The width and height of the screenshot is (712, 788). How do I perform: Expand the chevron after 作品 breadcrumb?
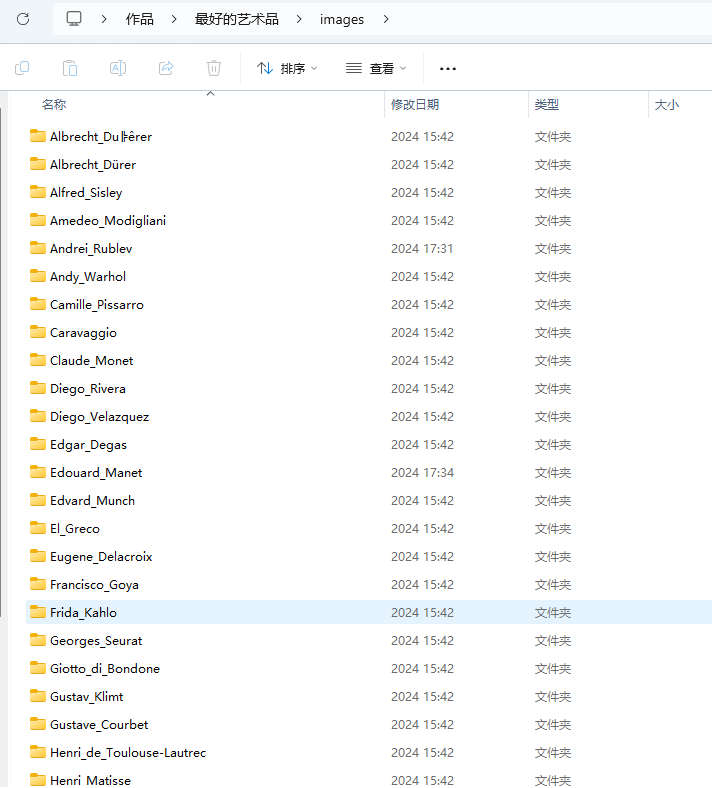tap(174, 19)
